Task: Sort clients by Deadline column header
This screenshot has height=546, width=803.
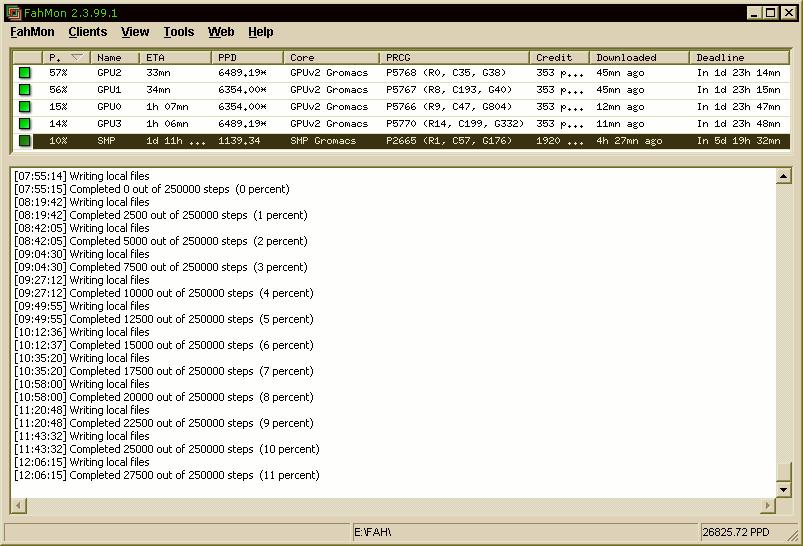Action: coord(739,57)
